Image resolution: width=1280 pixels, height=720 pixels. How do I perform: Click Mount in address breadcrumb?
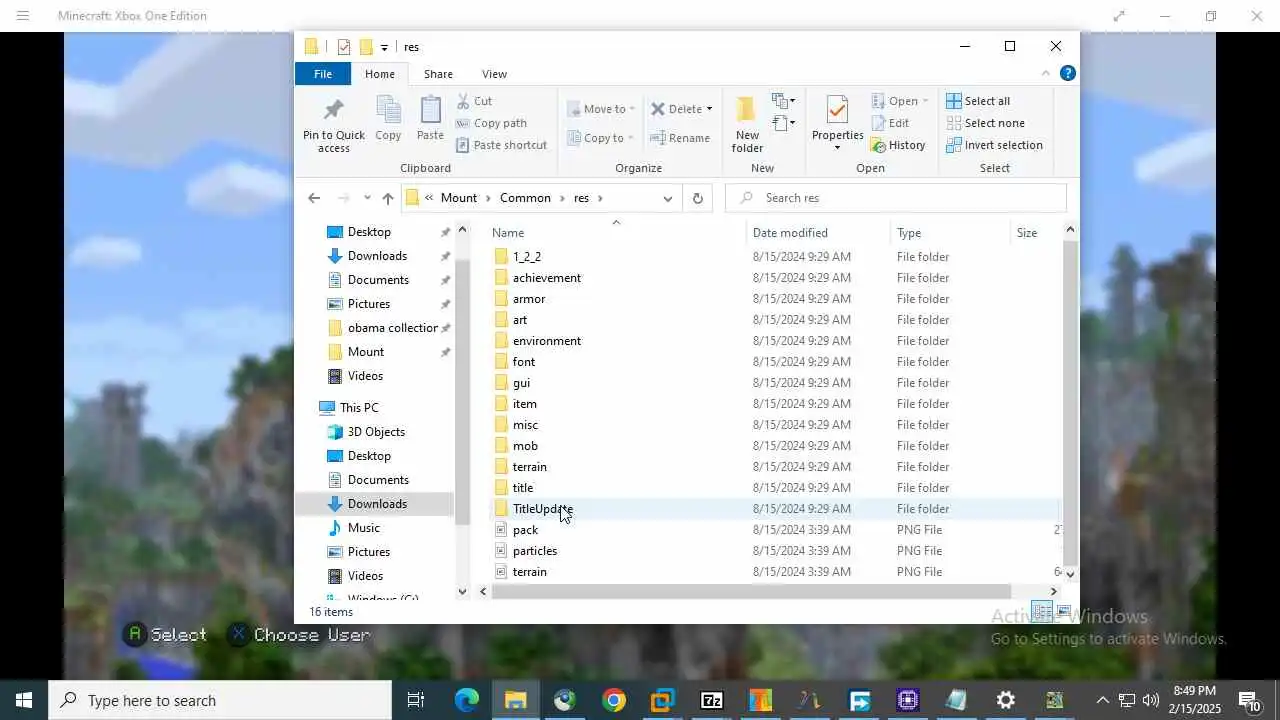pos(459,198)
